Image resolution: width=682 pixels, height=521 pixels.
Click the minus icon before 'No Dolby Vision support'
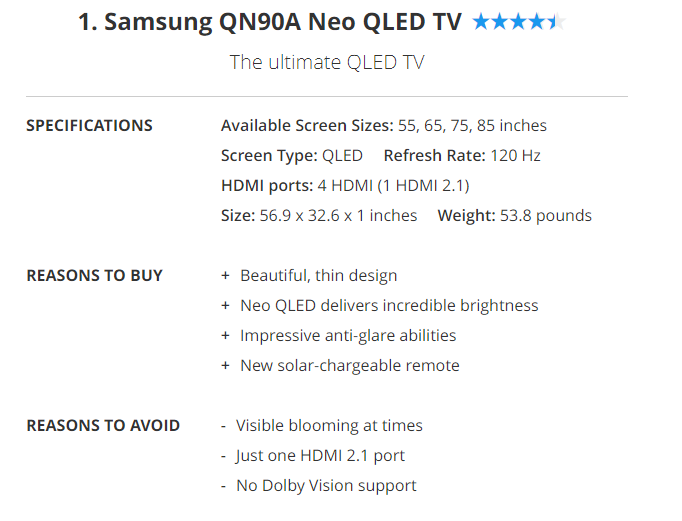224,486
